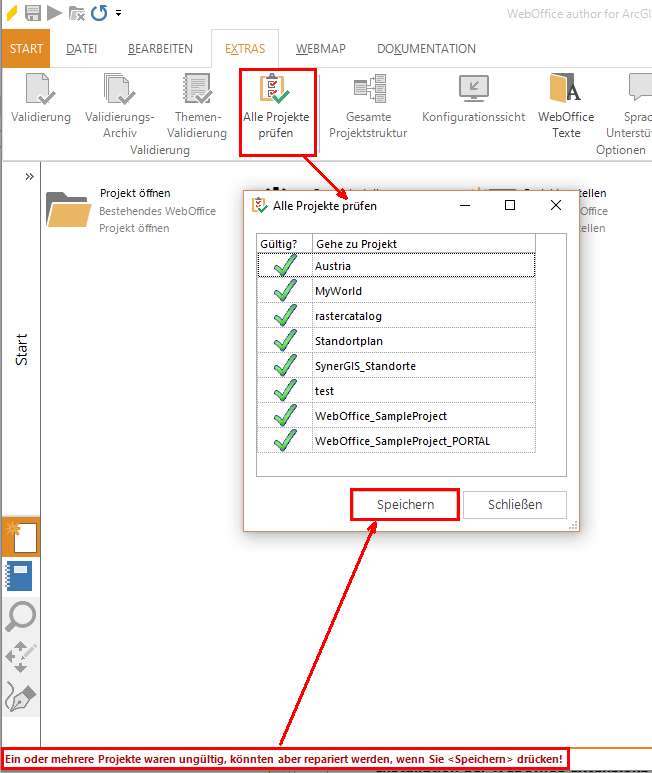Click the Speichern button
The height and width of the screenshot is (773, 652).
(x=405, y=504)
